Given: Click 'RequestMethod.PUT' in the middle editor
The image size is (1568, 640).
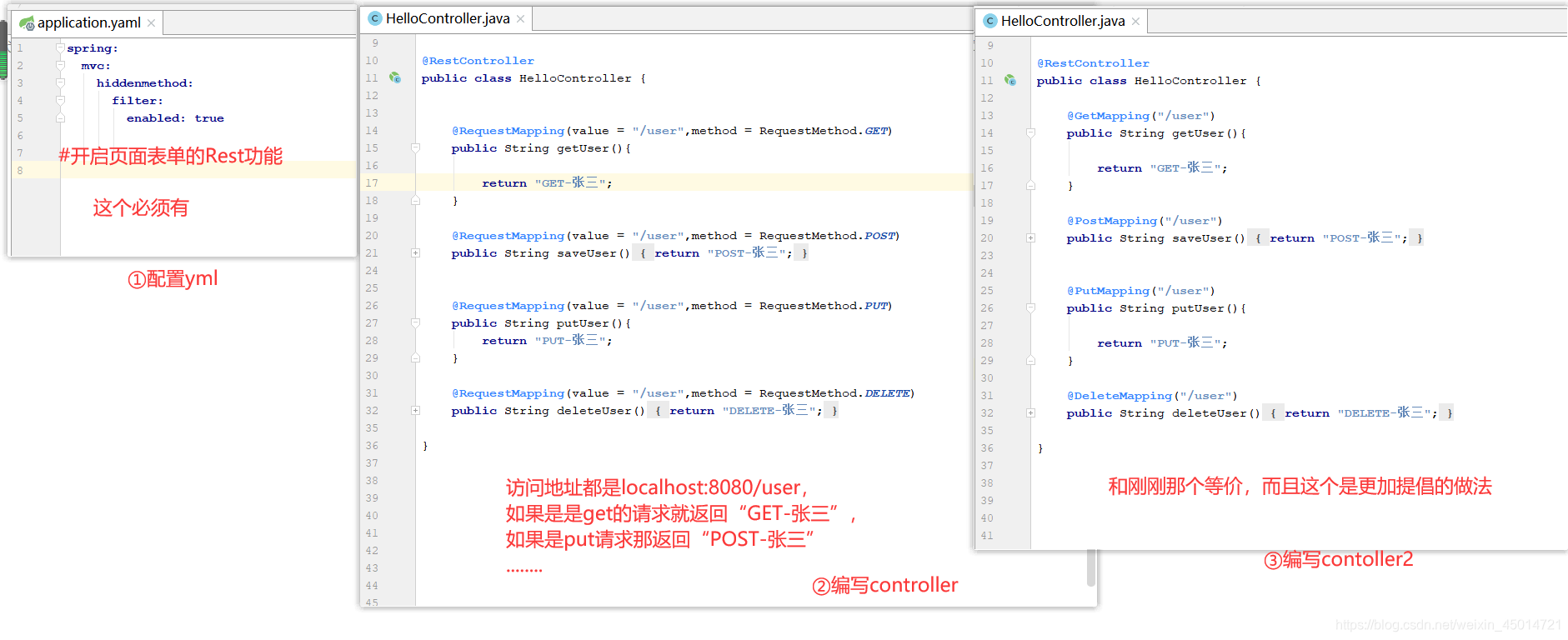Looking at the screenshot, I should (823, 306).
